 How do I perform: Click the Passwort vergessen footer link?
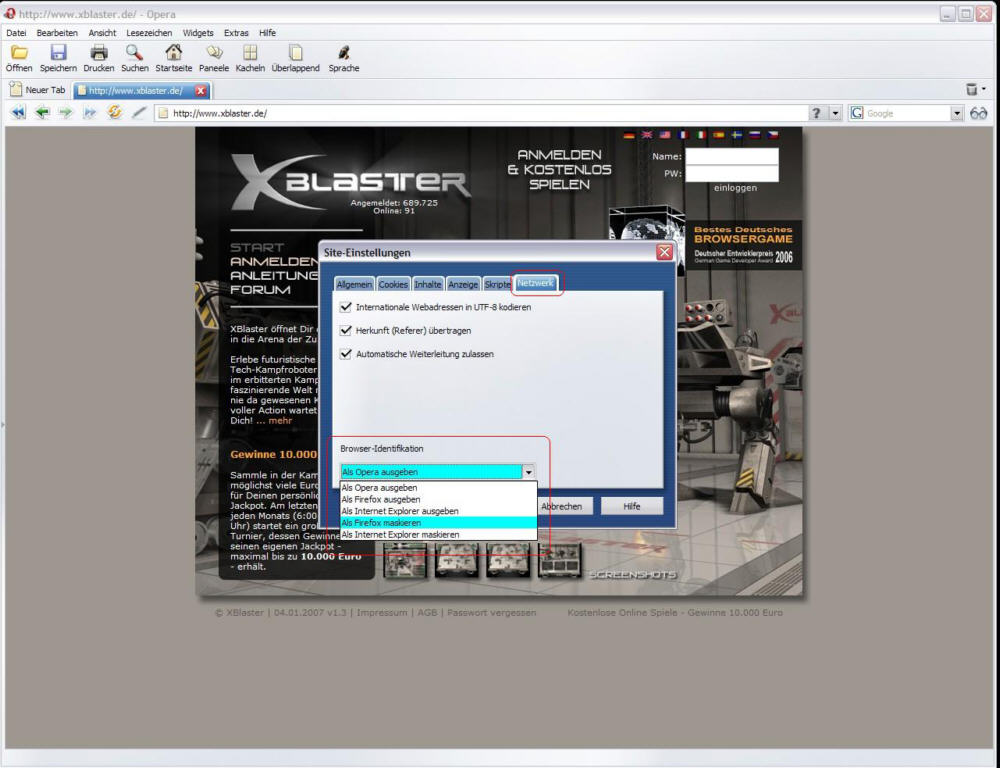491,613
